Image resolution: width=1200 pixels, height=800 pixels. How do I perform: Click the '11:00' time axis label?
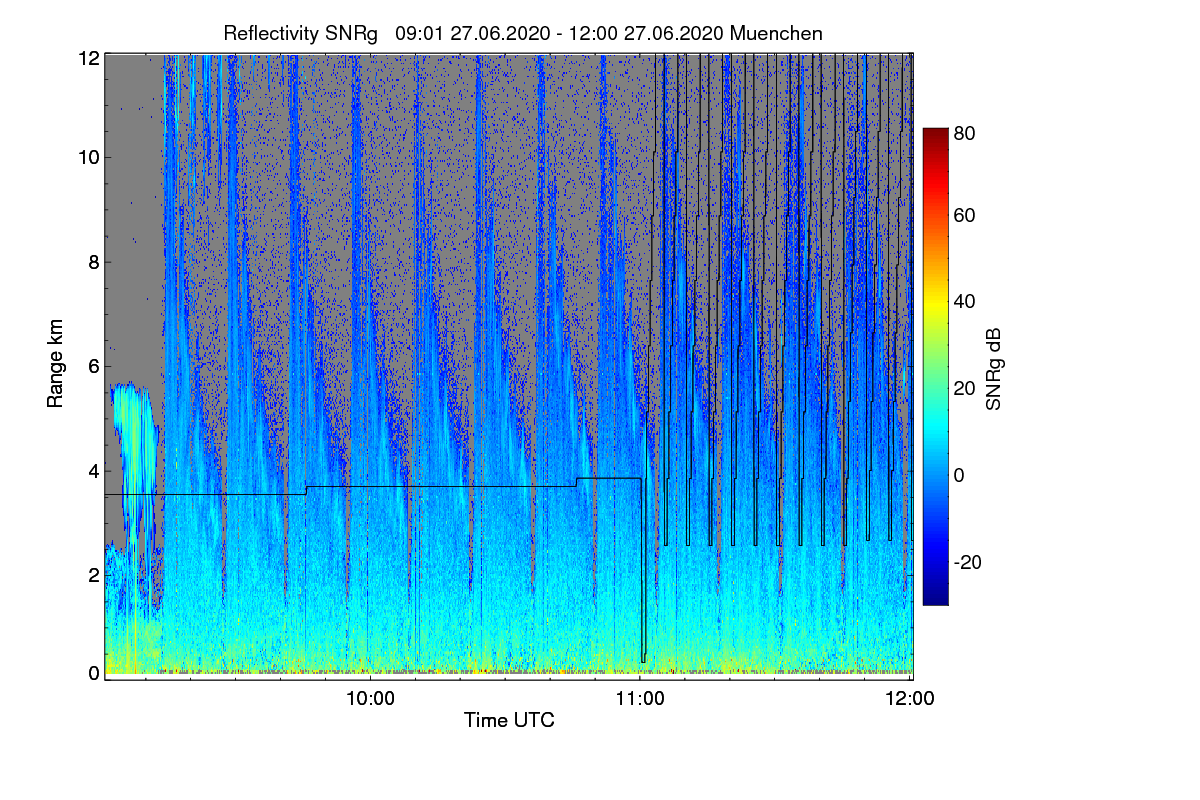(641, 699)
